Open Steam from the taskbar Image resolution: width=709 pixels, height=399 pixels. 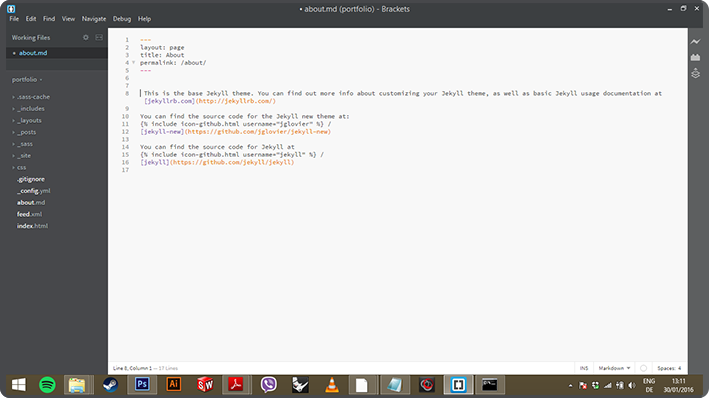(x=110, y=385)
